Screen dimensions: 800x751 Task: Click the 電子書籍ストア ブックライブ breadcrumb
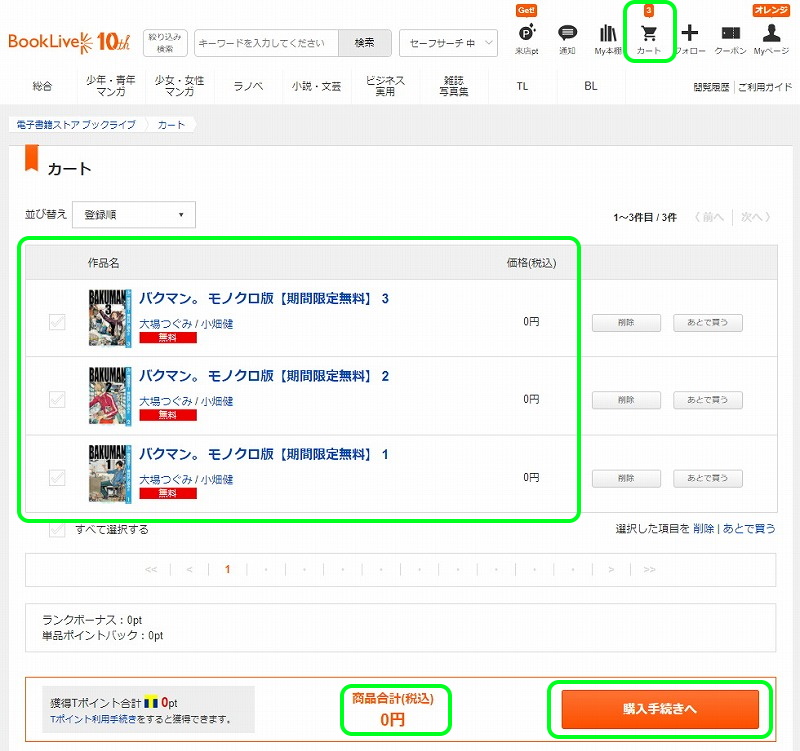pos(76,125)
